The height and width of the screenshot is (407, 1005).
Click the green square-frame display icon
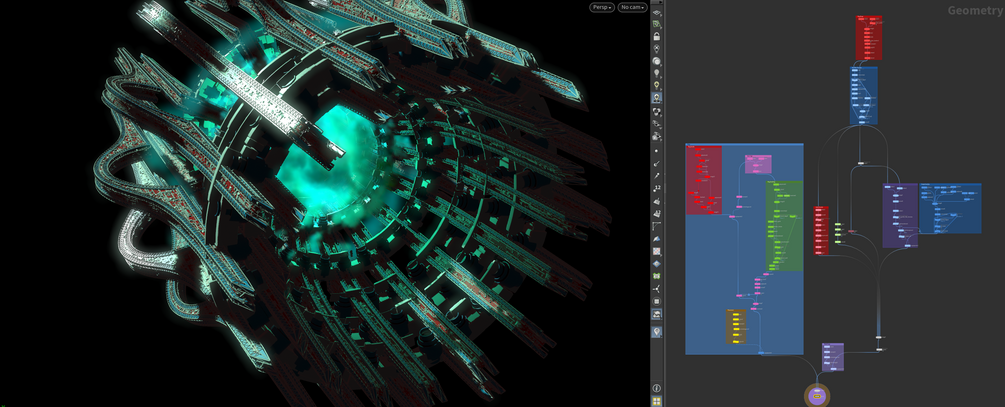pyautogui.click(x=656, y=276)
